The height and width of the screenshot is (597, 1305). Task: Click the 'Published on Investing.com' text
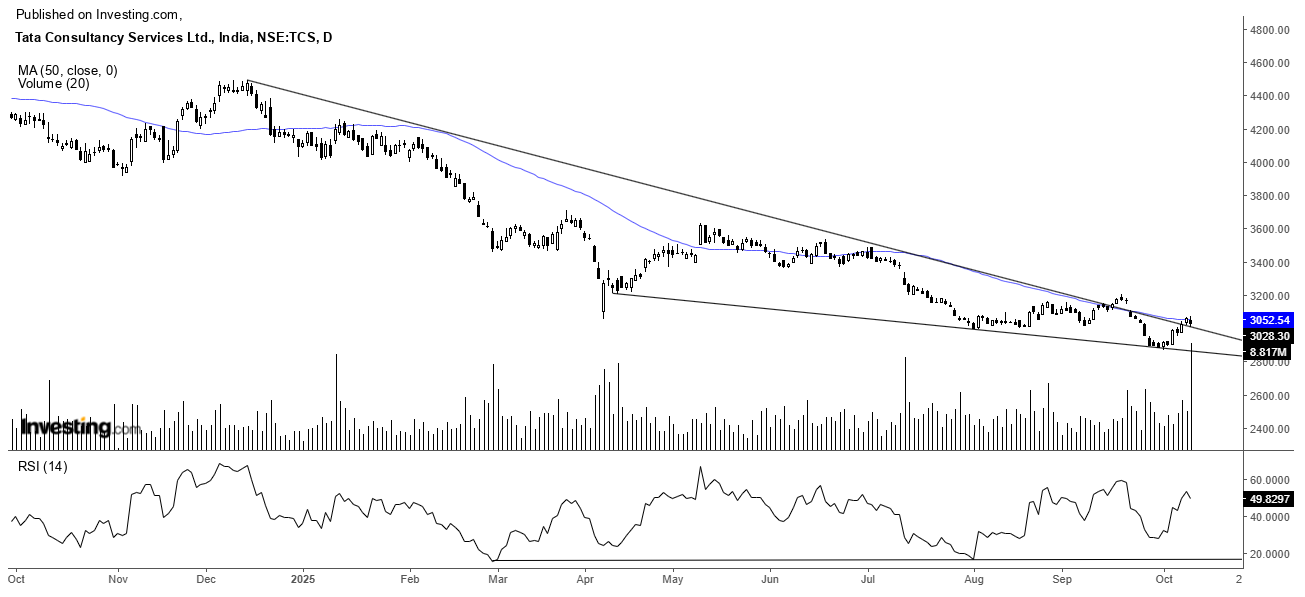tap(100, 14)
